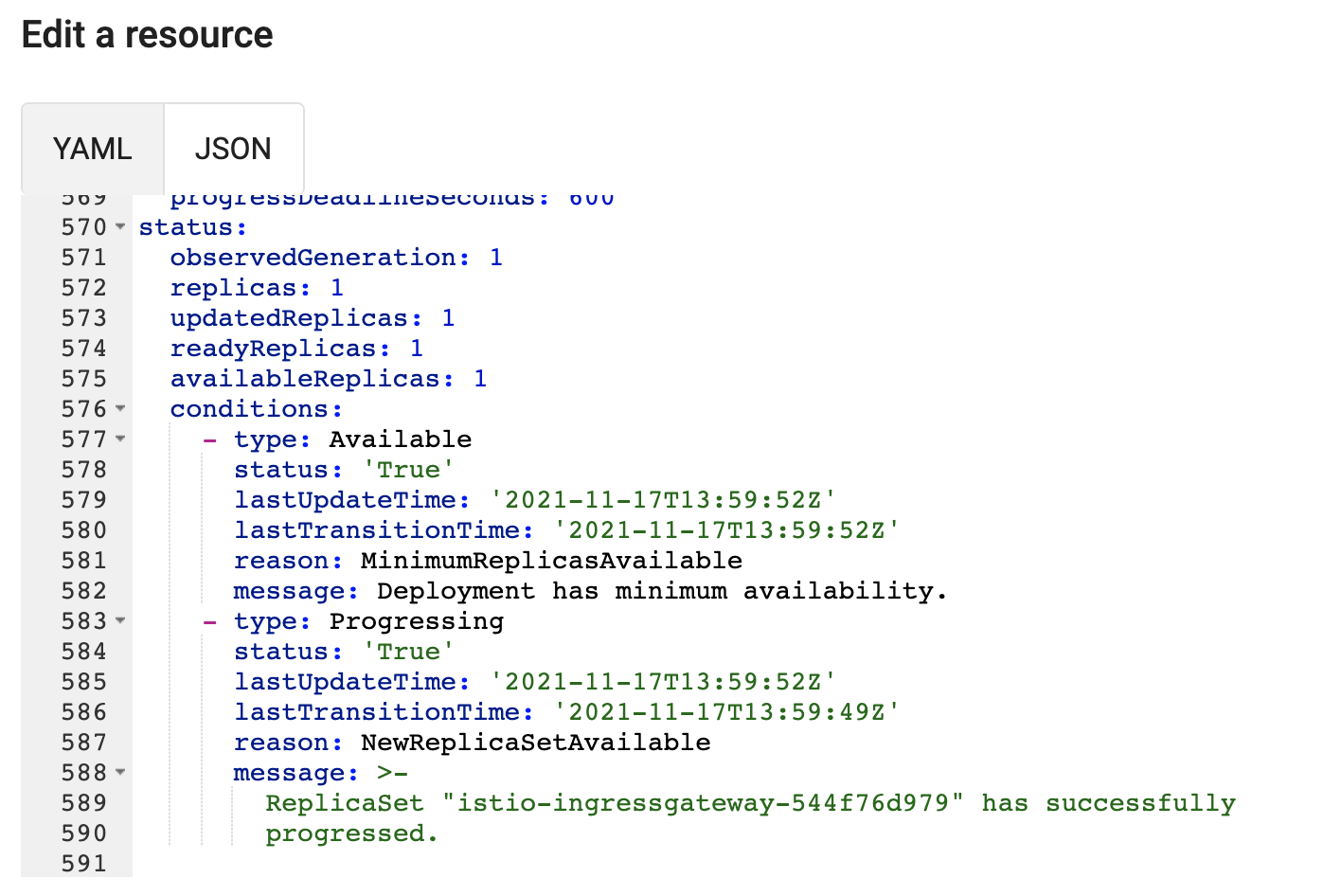Click line number 571 in gutter
This screenshot has width=1341, height=896.
click(x=83, y=258)
